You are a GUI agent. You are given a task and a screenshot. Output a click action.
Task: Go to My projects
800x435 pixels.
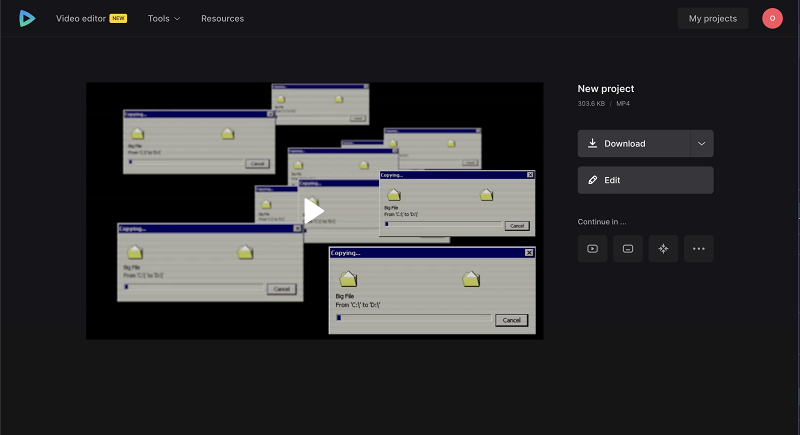point(713,18)
